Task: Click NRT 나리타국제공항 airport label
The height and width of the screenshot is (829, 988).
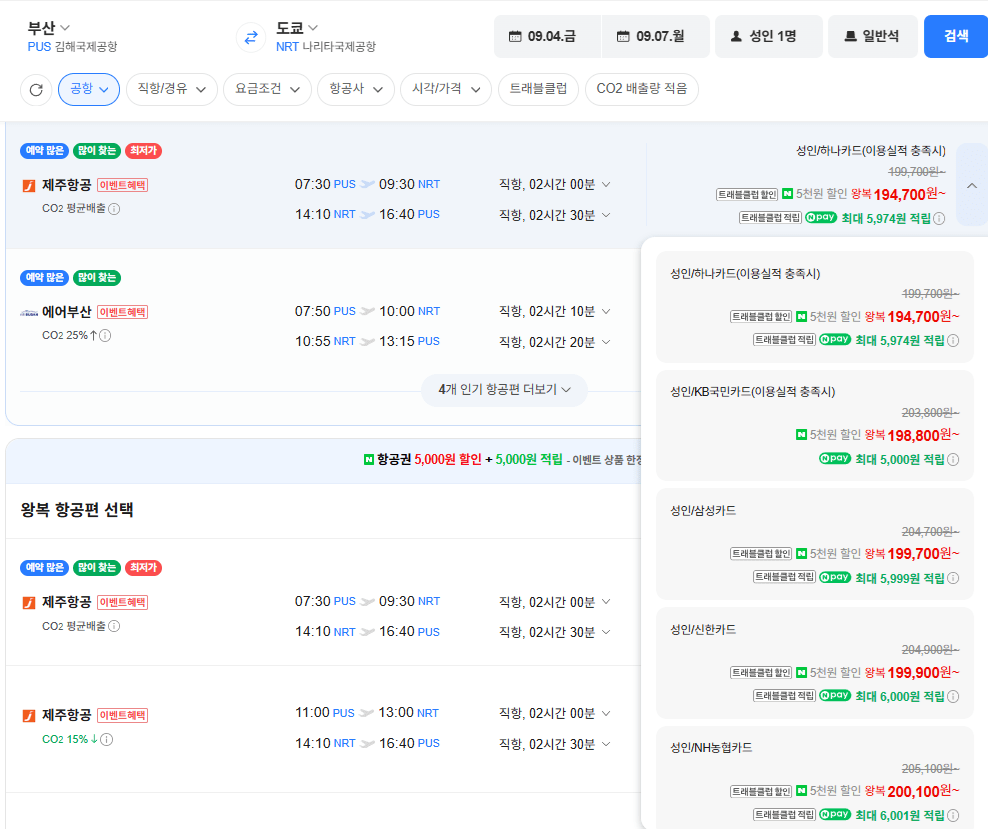Action: pos(326,47)
